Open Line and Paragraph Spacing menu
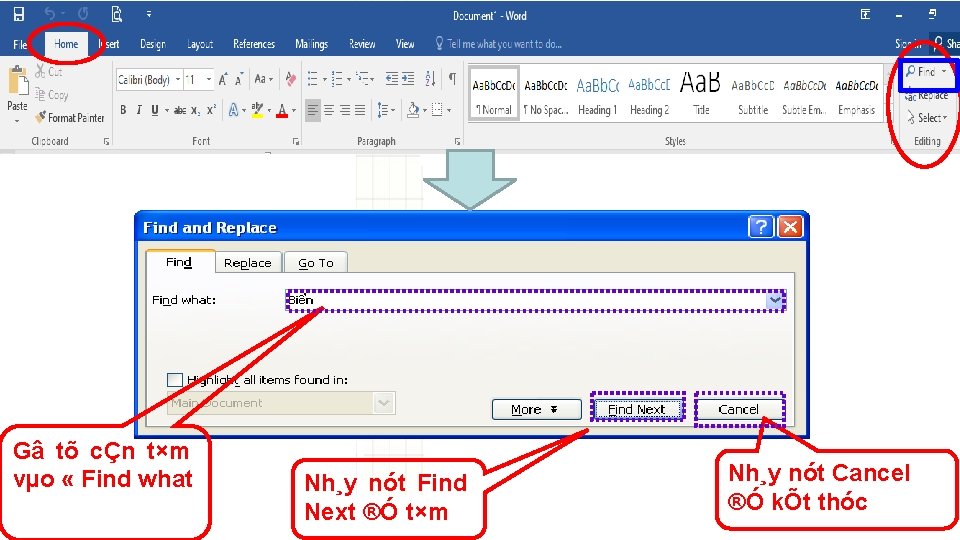 click(x=385, y=111)
